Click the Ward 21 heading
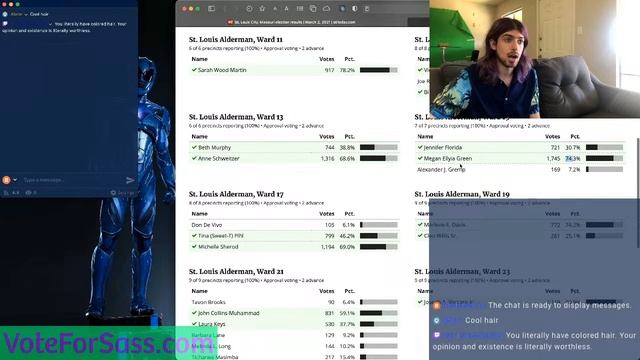 236,271
